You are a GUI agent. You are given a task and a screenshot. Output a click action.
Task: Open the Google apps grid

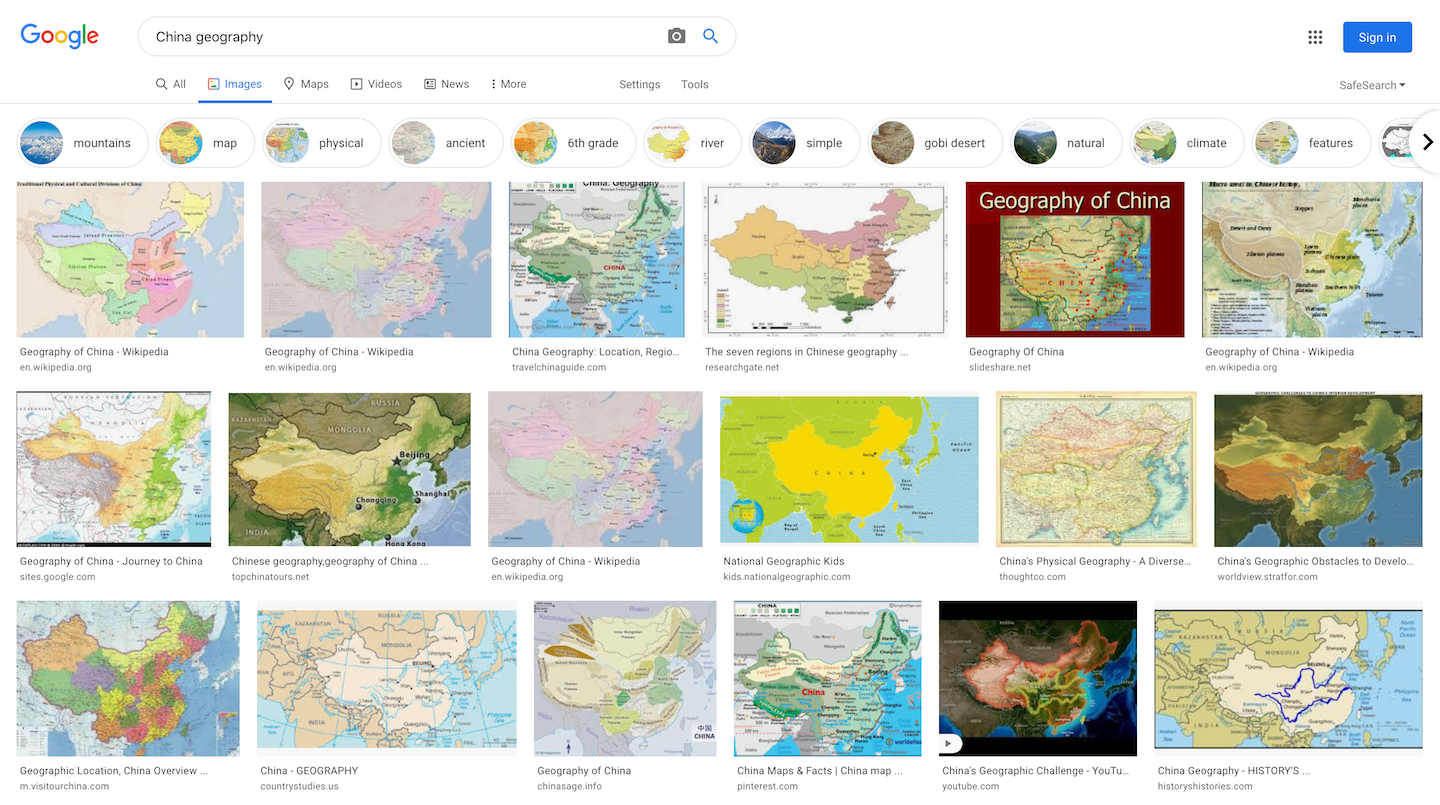click(x=1315, y=37)
